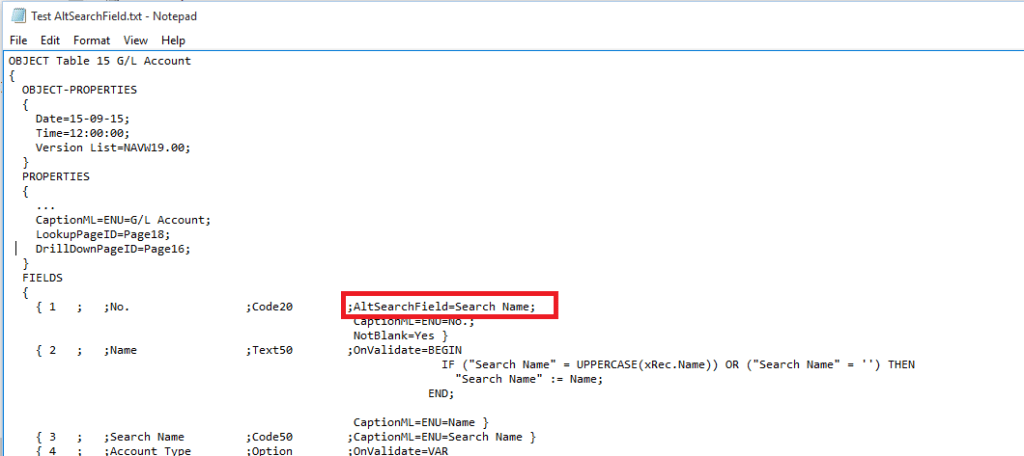
Task: Open the Format menu
Action: click(x=91, y=40)
